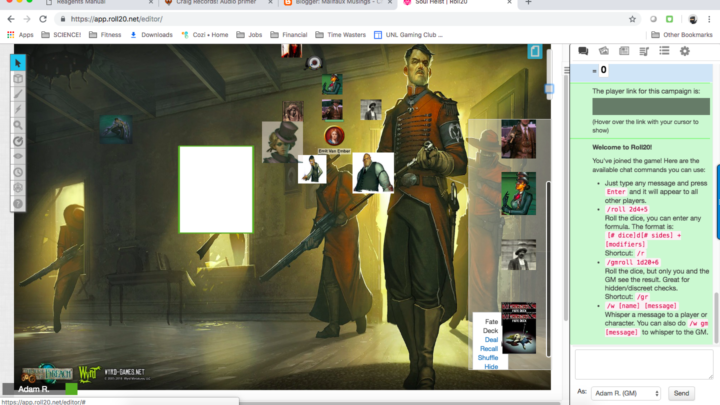720x405 pixels.
Task: Click the browser Back arrow
Action: pyautogui.click(x=11, y=19)
